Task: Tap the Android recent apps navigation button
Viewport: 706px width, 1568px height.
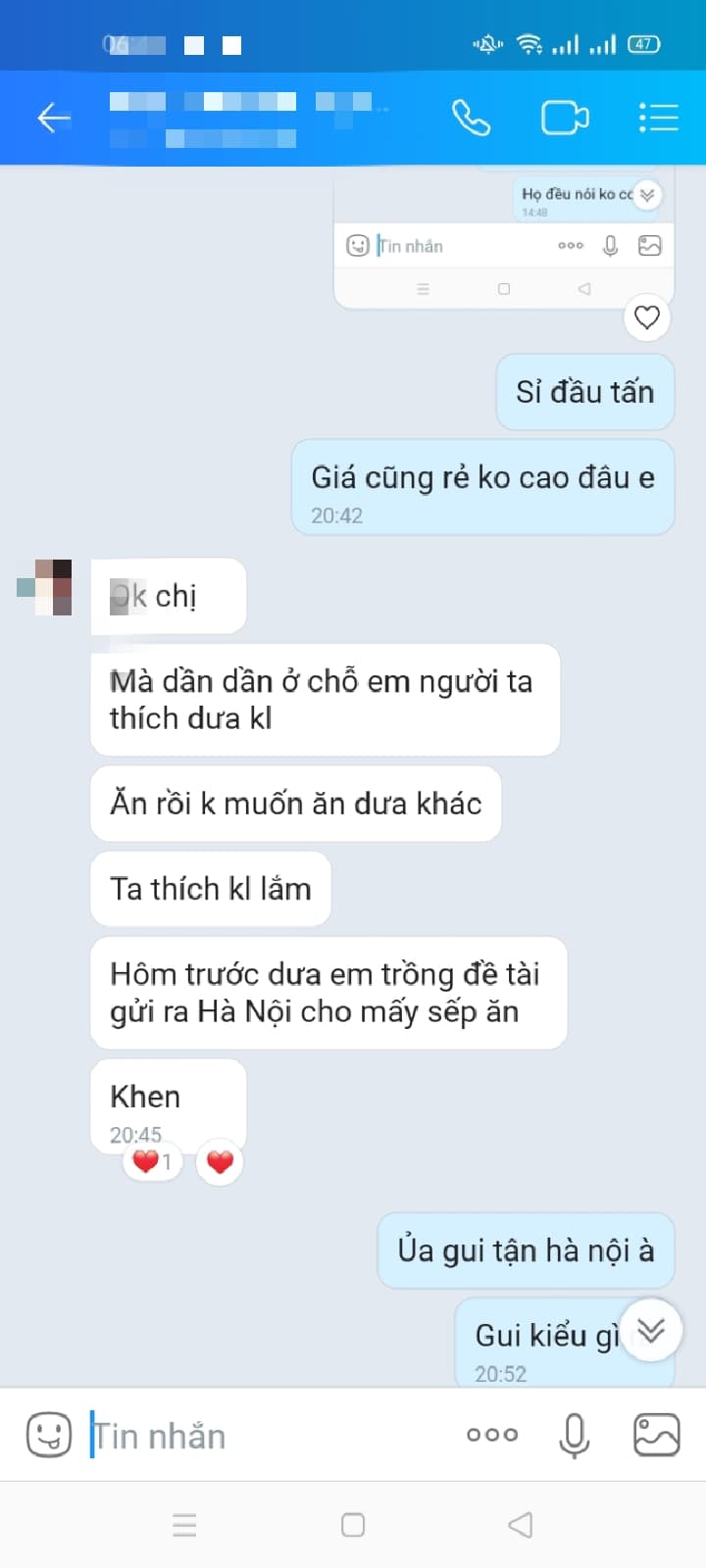Action: pos(184,1525)
